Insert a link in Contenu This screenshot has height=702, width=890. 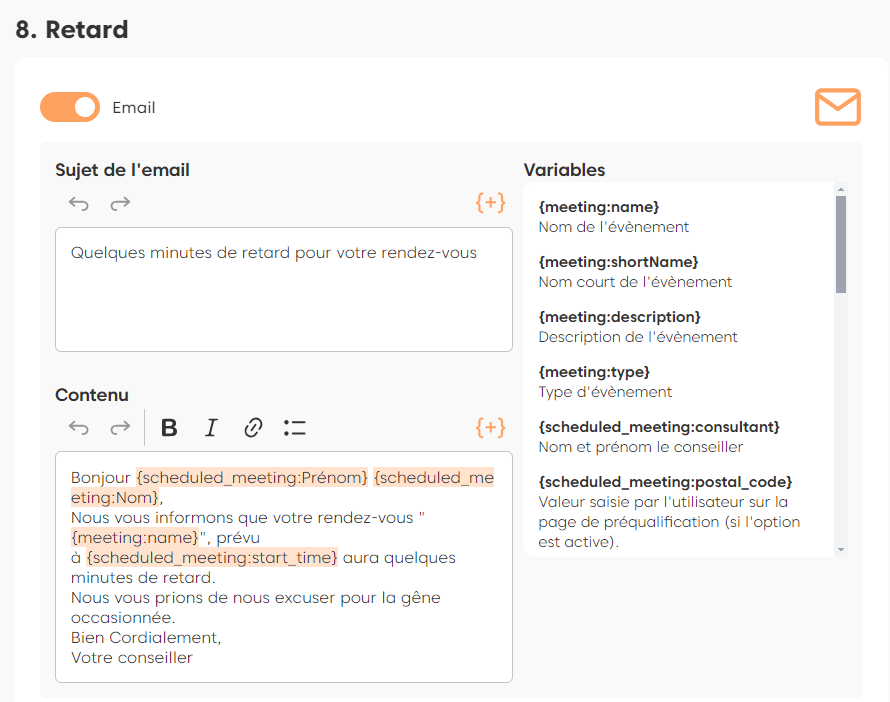[253, 428]
